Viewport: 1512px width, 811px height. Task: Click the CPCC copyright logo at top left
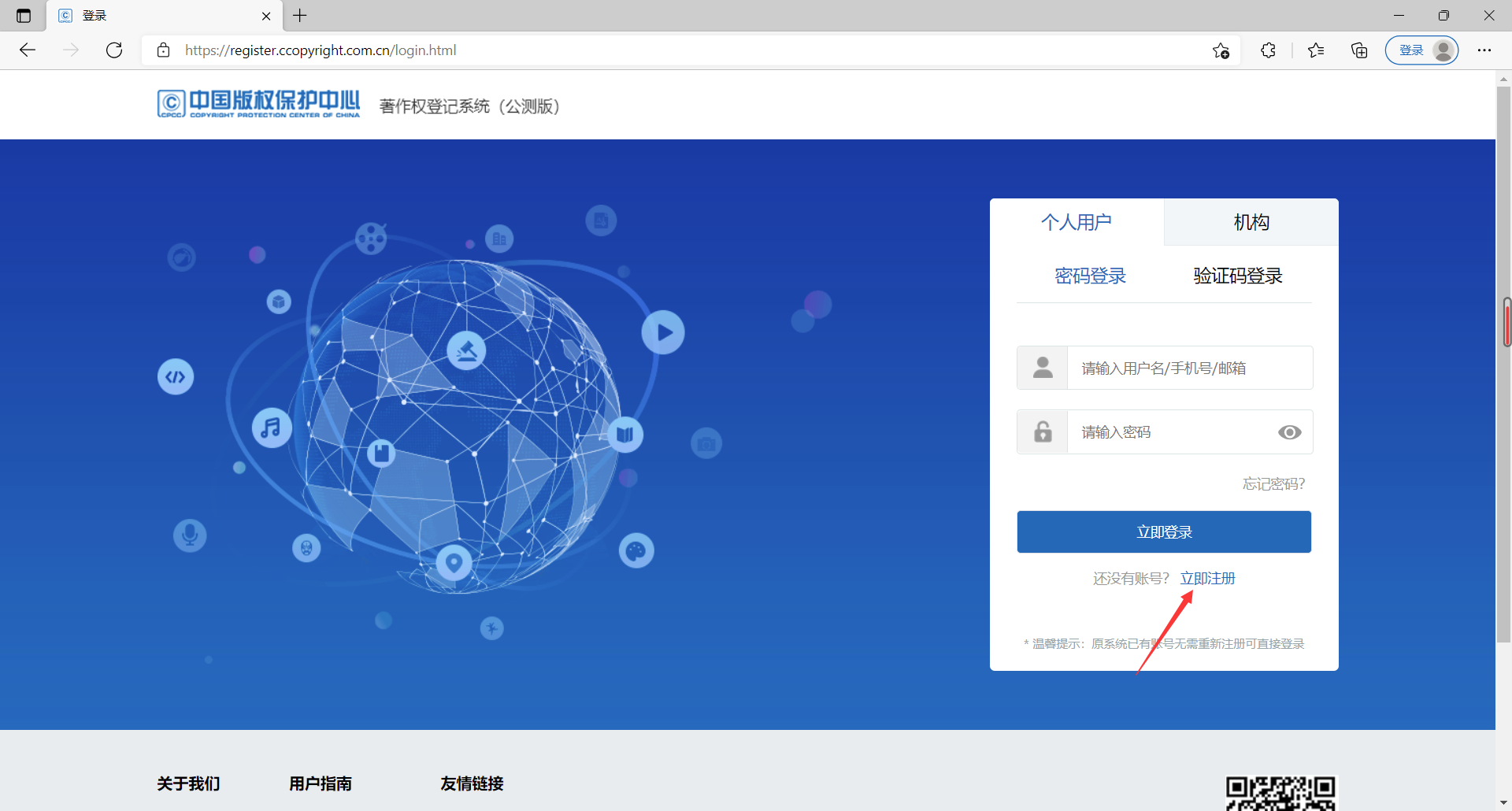258,103
